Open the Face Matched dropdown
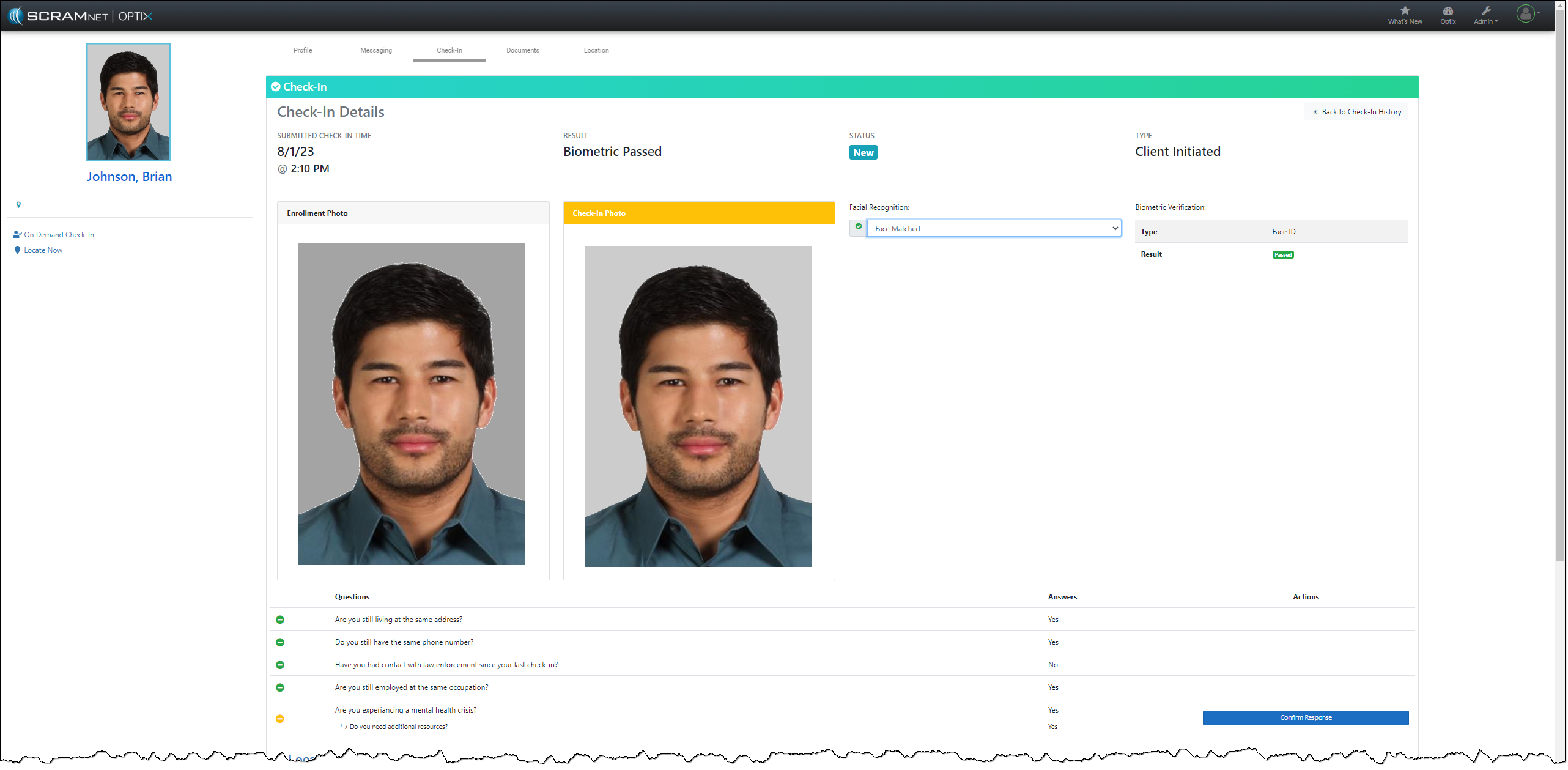Screen dimensions: 1568x770 (x=993, y=228)
